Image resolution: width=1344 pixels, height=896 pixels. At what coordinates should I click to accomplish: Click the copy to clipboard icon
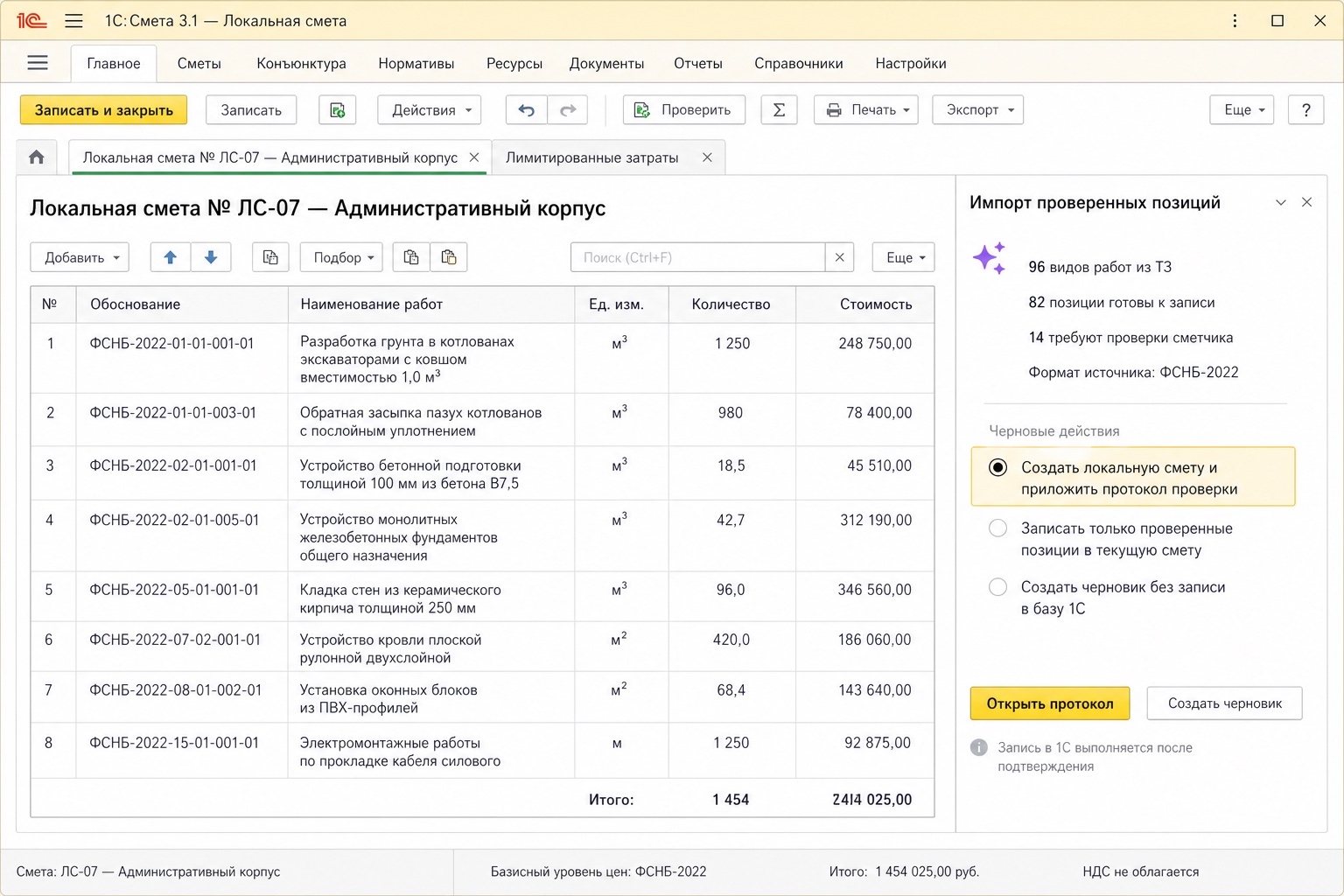411,257
